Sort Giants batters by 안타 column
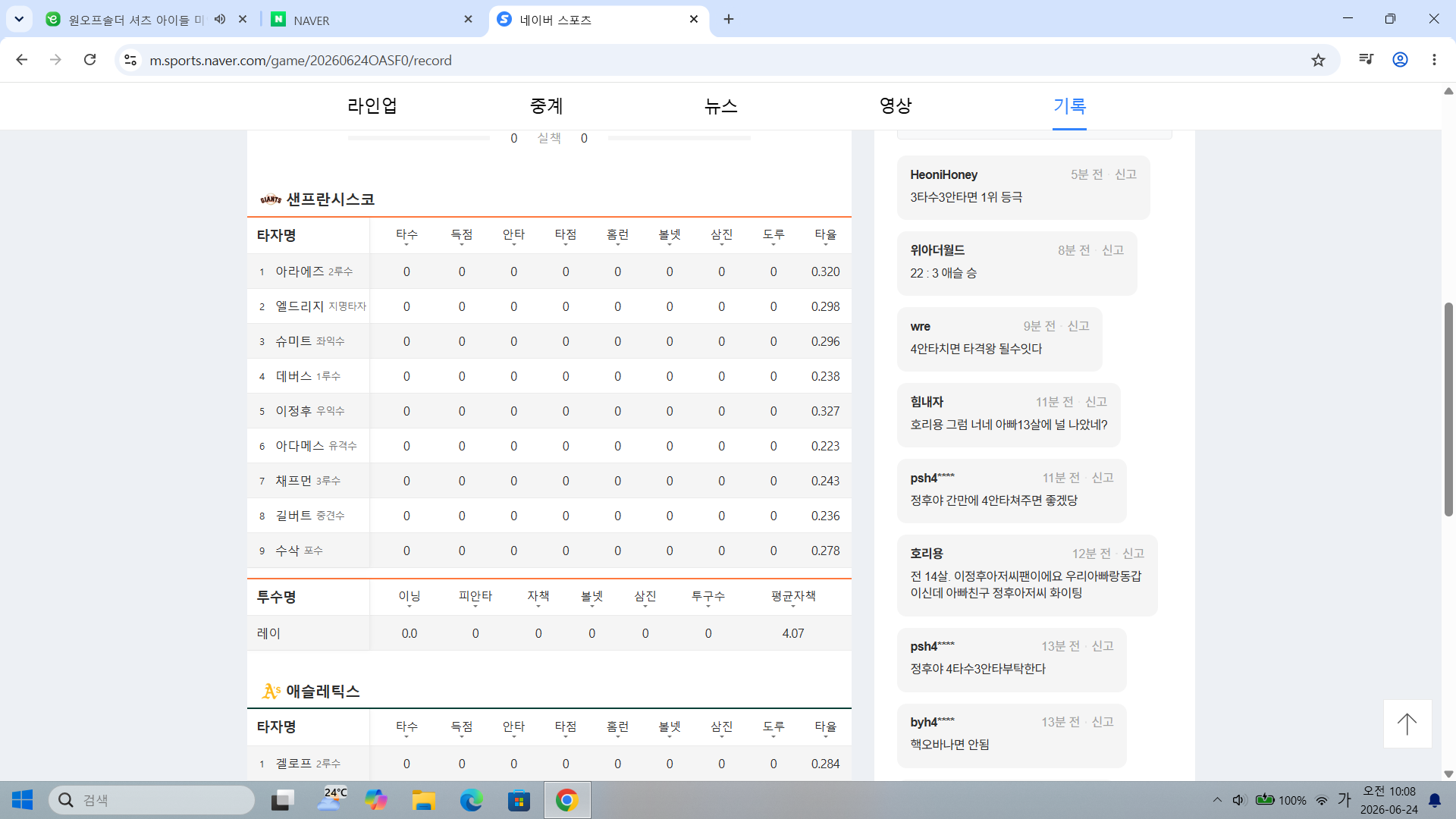This screenshot has height=819, width=1456. point(513,236)
